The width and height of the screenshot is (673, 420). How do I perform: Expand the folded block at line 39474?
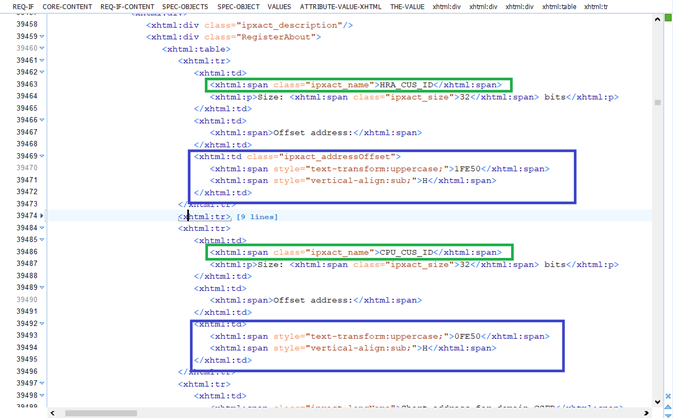coord(42,216)
